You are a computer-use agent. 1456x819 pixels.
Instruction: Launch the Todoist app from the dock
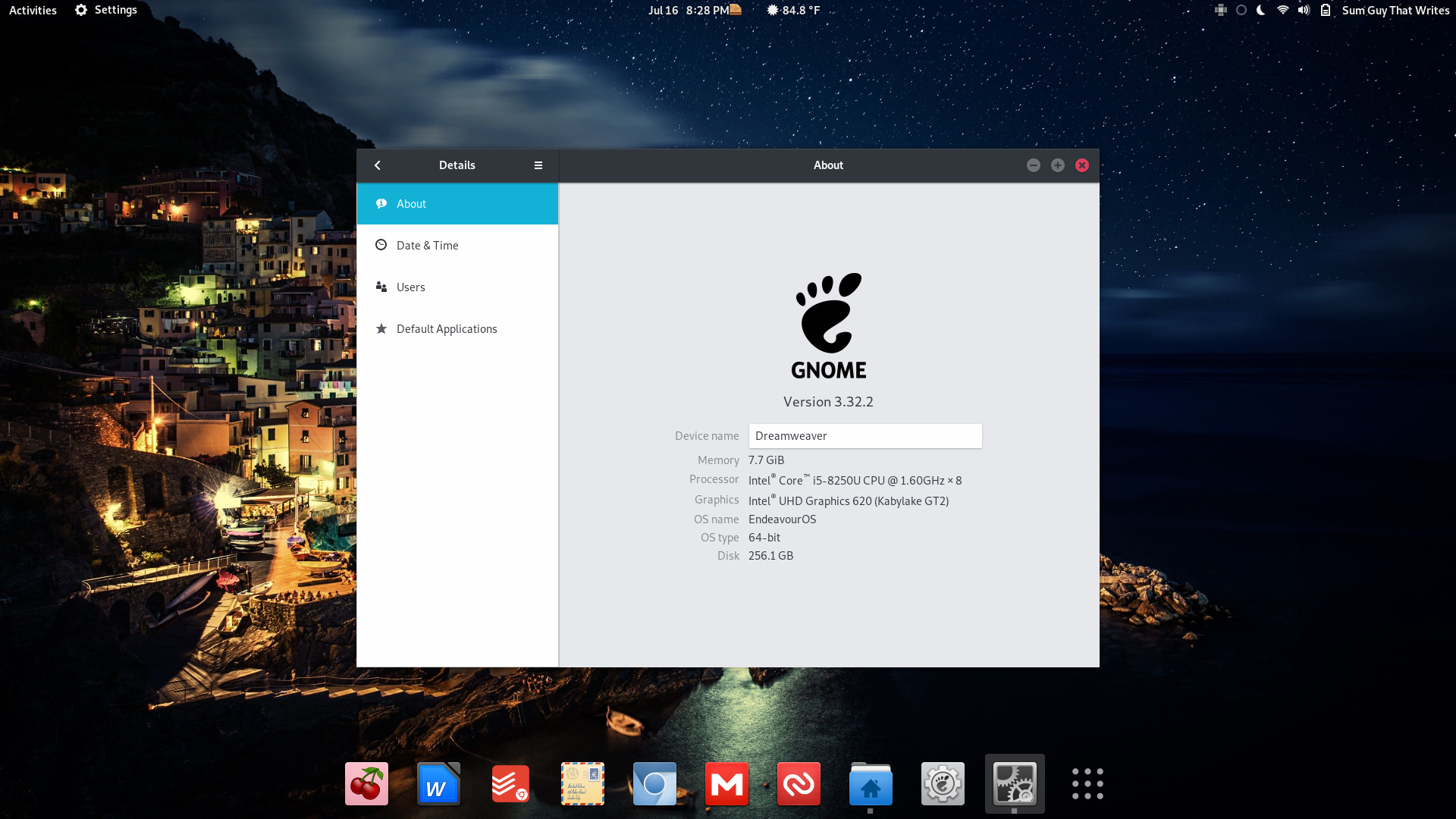pos(510,783)
